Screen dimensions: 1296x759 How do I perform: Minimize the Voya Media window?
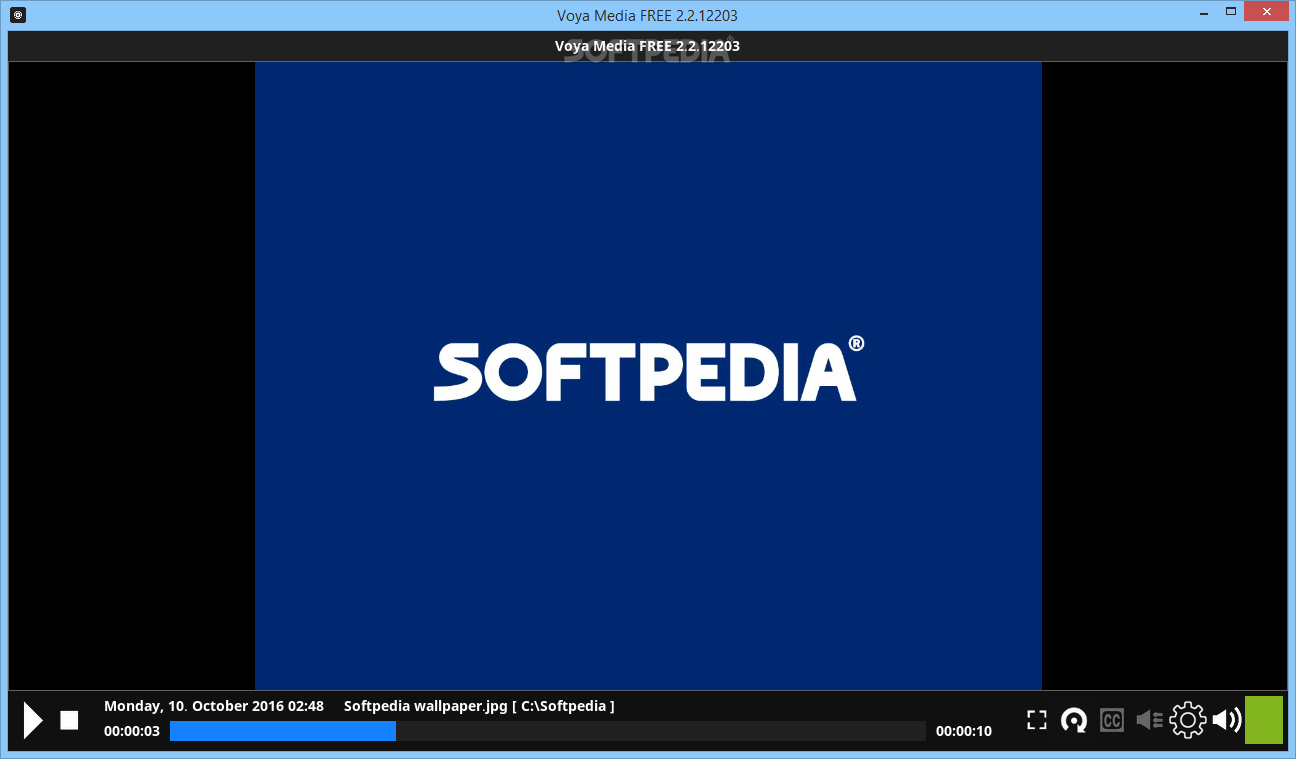[1203, 12]
